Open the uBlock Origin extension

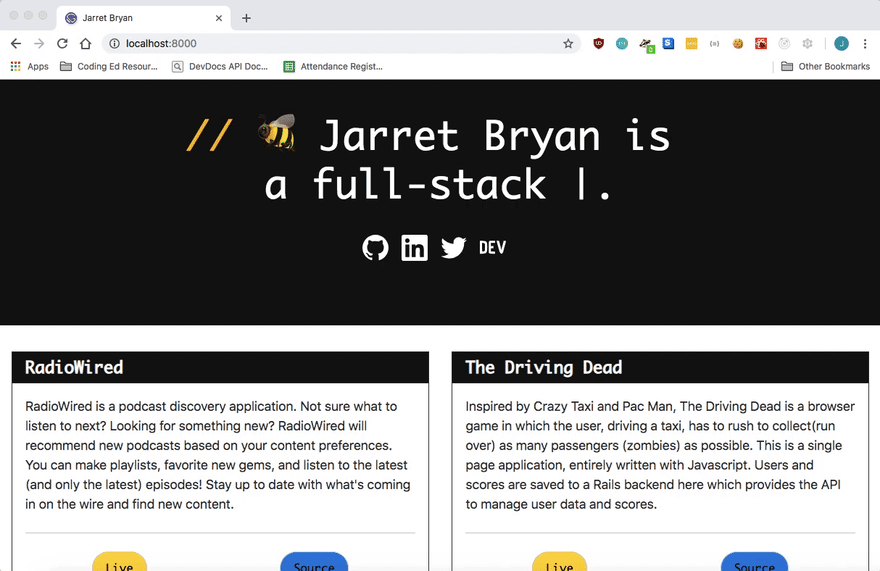(599, 43)
